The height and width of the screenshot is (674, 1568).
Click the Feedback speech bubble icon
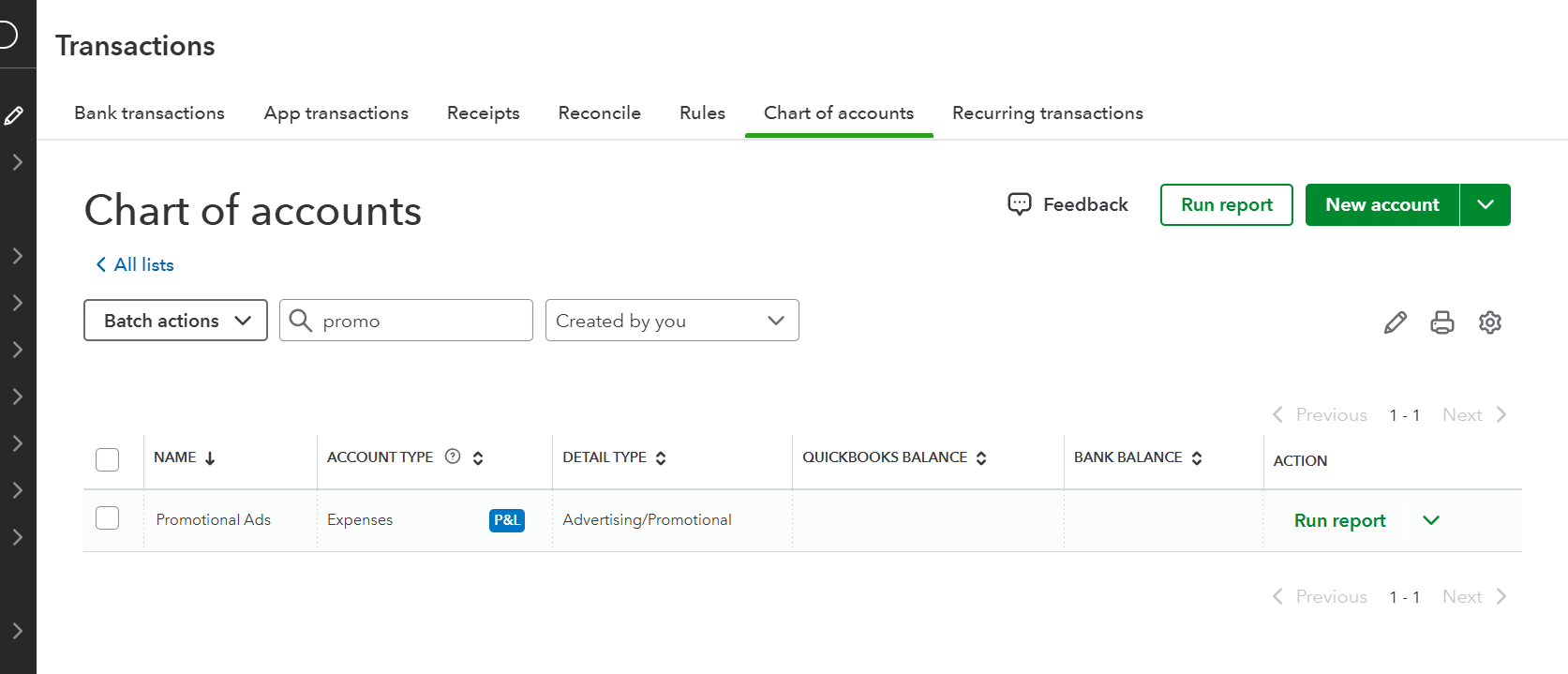click(x=1019, y=204)
